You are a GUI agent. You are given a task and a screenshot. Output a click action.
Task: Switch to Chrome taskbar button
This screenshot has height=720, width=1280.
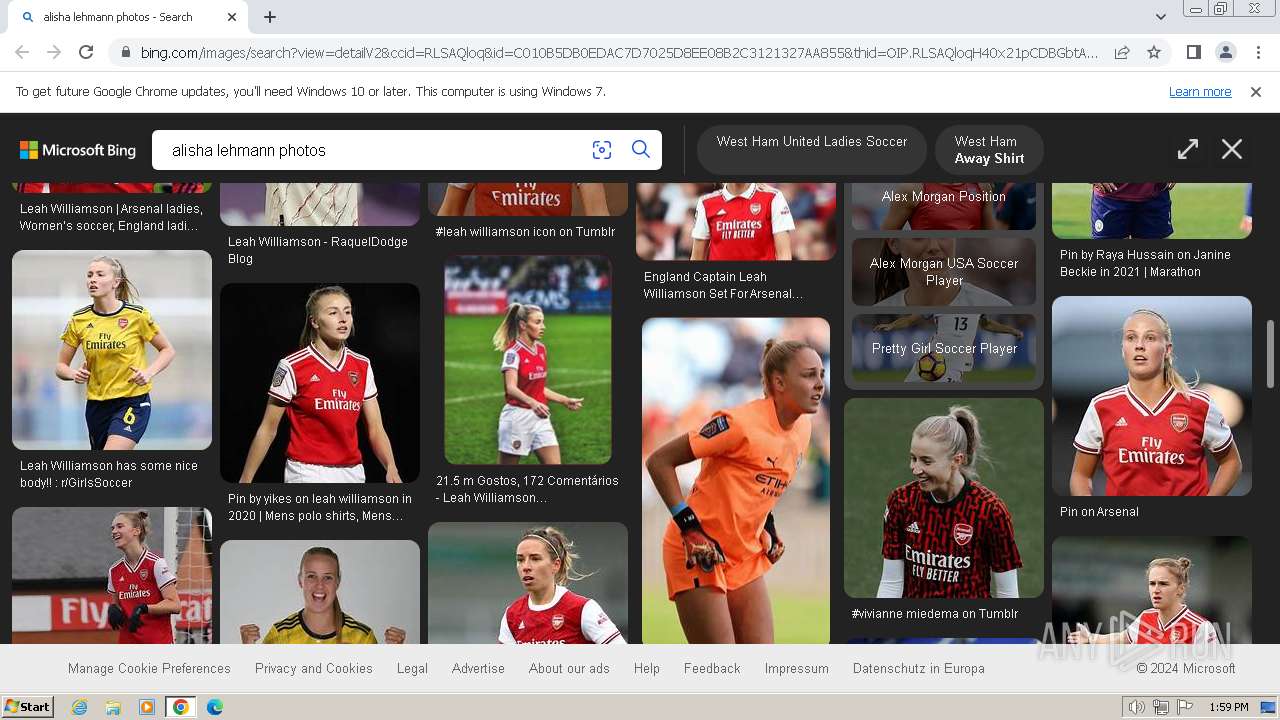(181, 707)
